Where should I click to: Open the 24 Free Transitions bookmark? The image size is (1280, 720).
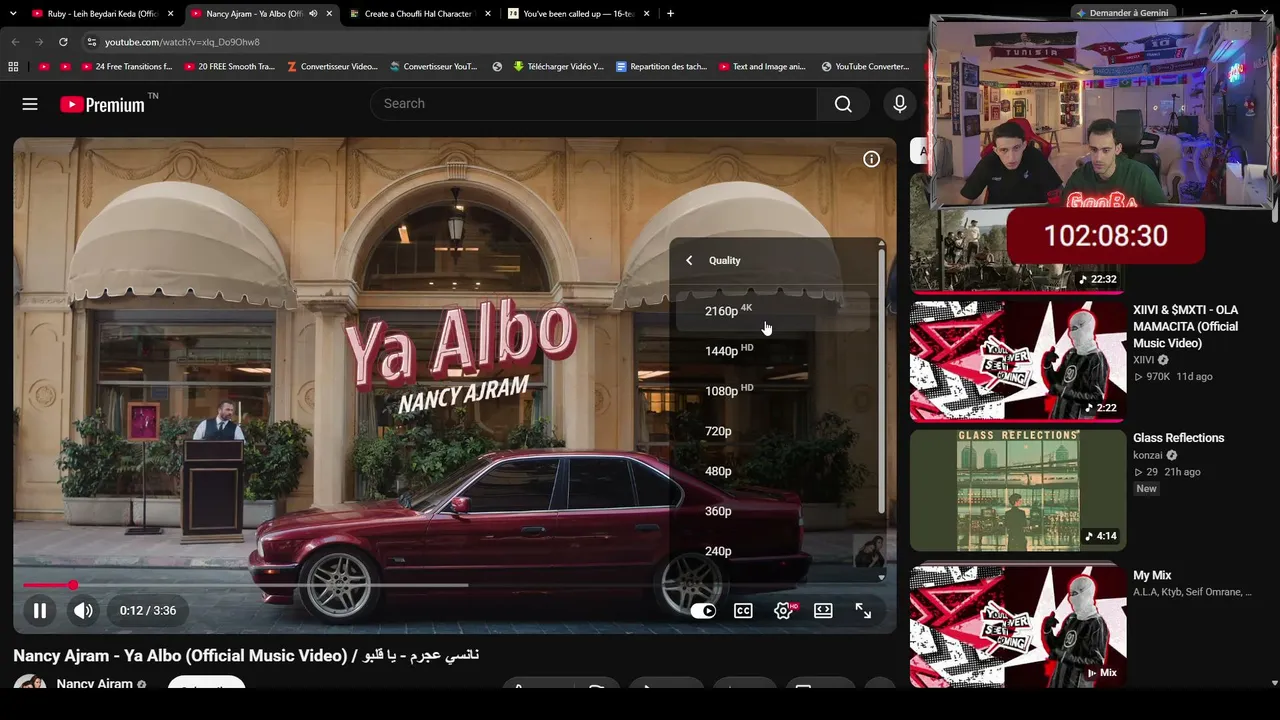point(125,67)
